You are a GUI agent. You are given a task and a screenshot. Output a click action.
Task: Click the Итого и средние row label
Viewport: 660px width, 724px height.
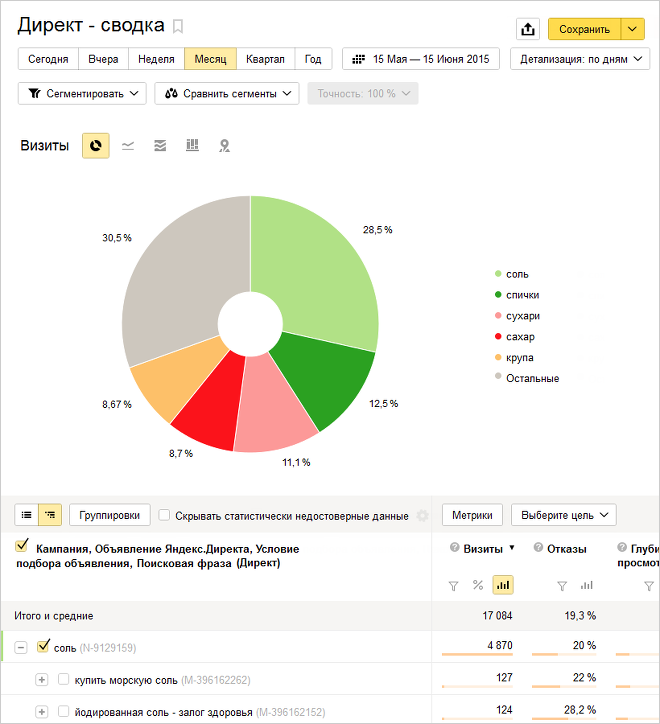(54, 615)
